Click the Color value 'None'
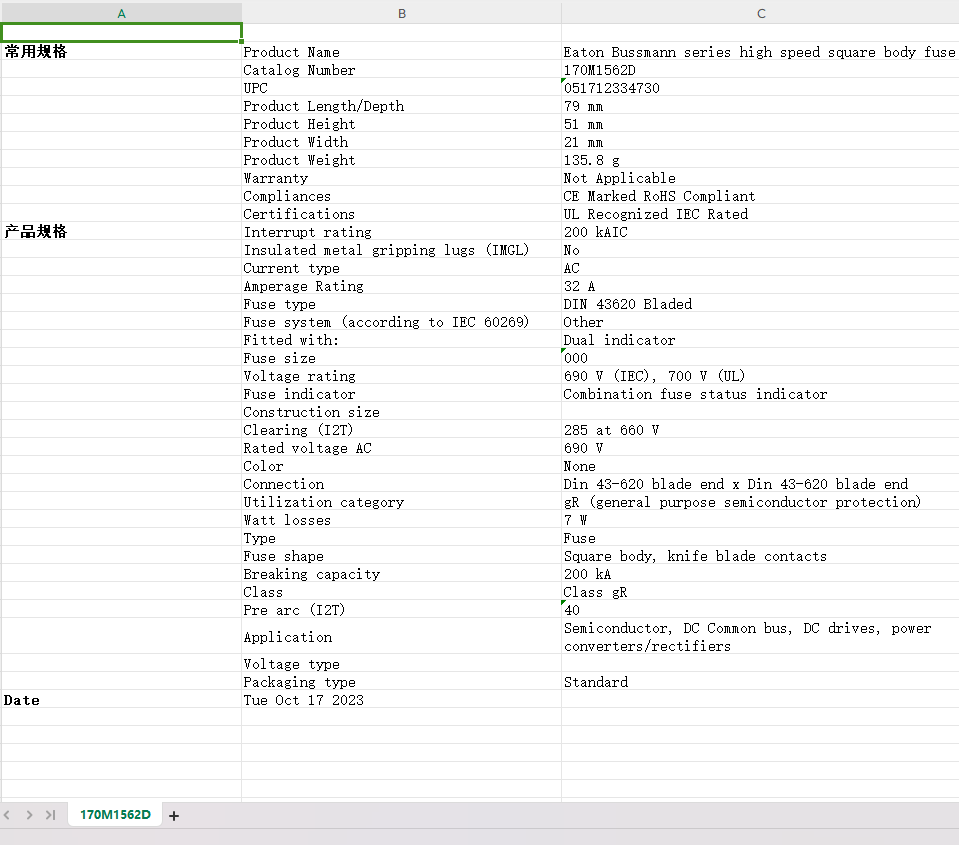 (x=760, y=466)
